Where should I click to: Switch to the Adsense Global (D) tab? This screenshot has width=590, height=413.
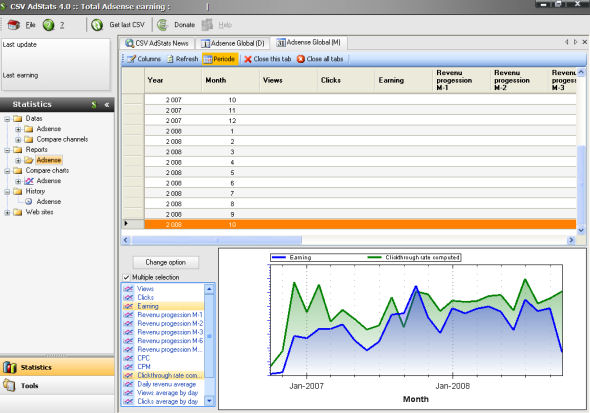[x=233, y=44]
